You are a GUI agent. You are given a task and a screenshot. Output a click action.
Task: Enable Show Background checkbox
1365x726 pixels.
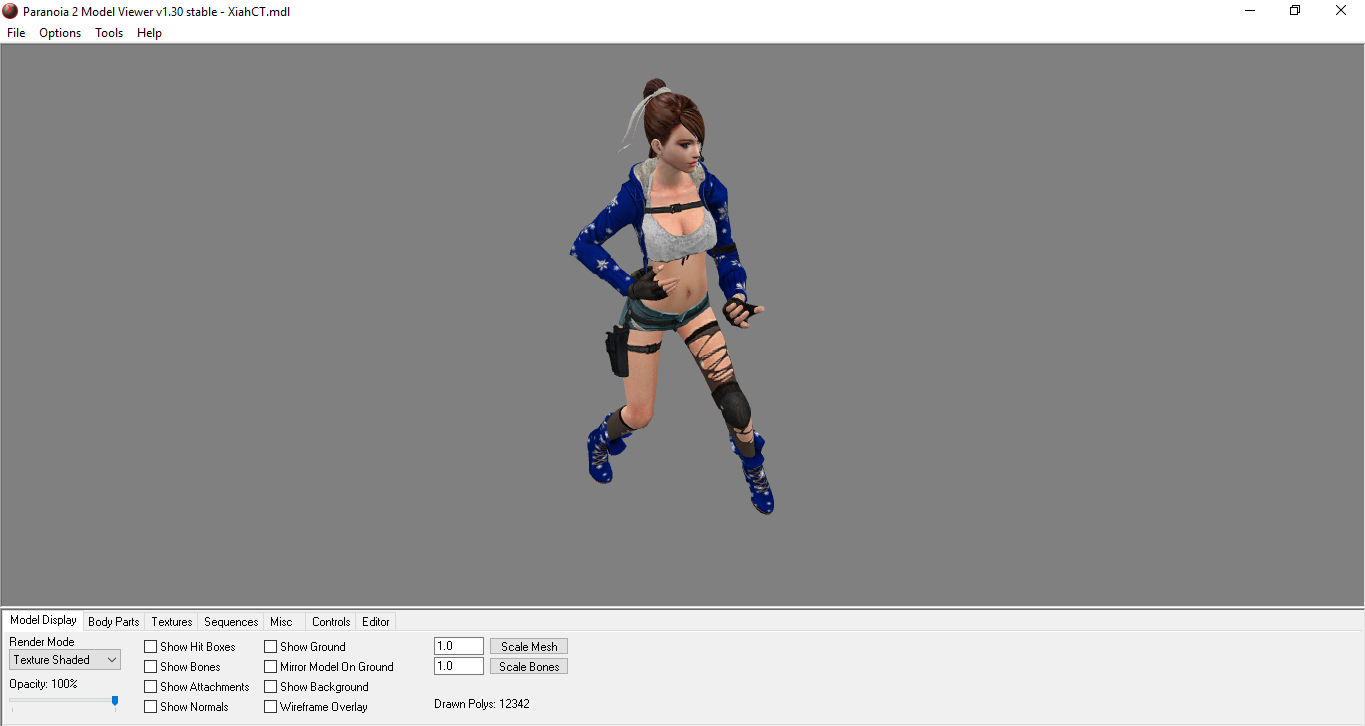[271, 687]
